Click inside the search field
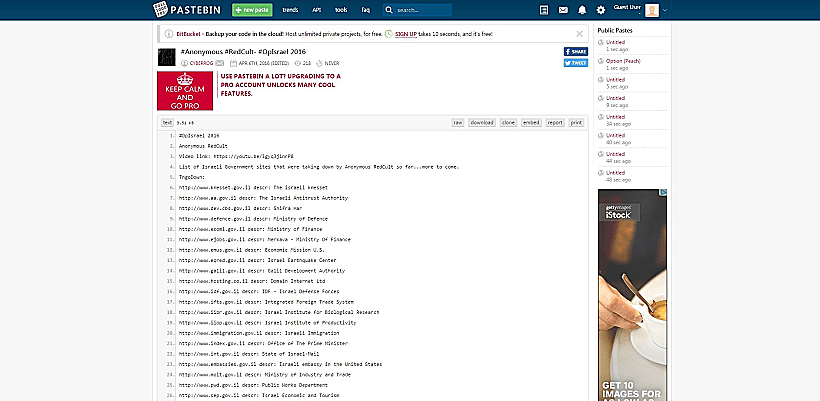Image resolution: width=820 pixels, height=401 pixels. pyautogui.click(x=420, y=10)
